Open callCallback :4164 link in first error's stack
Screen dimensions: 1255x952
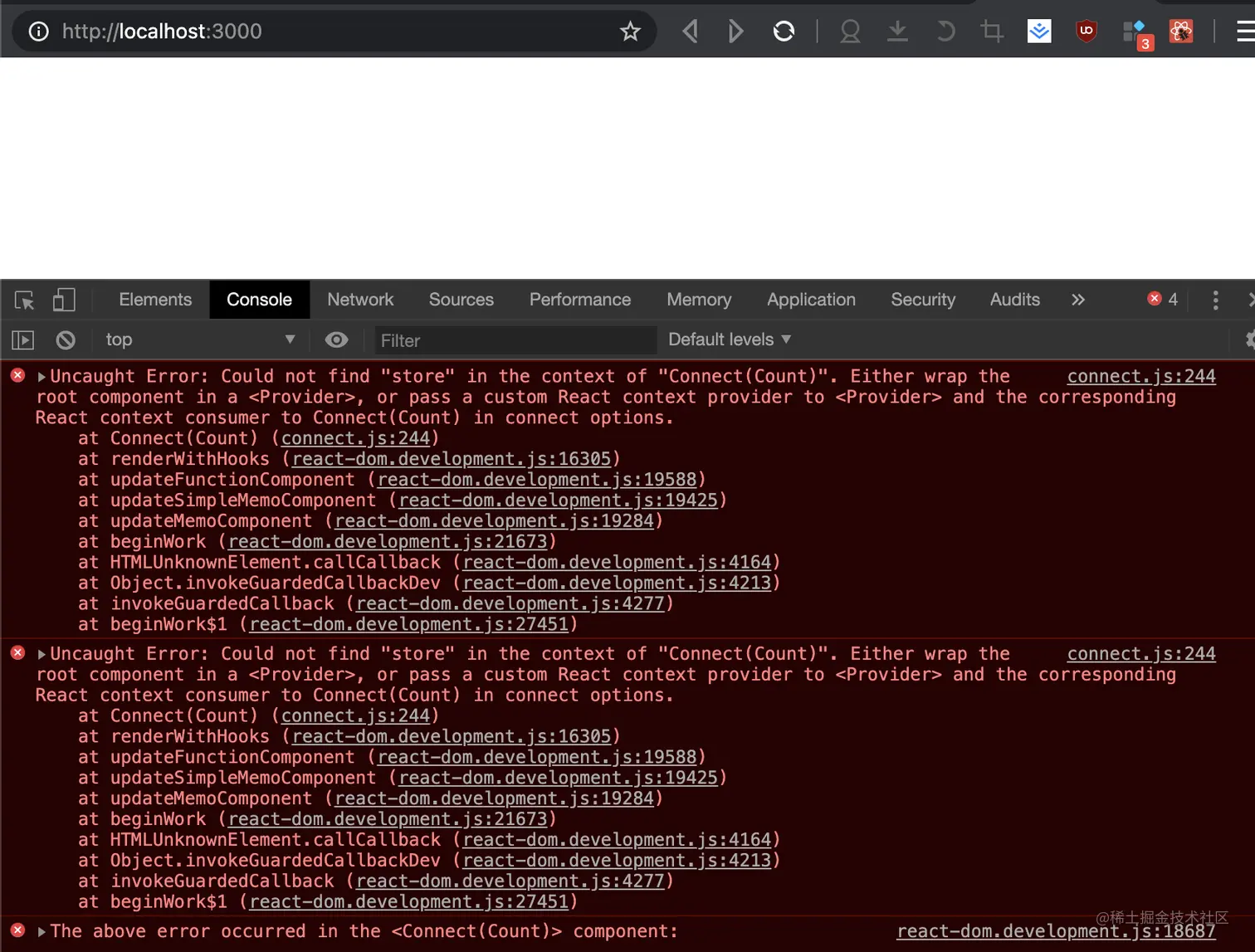pos(618,563)
